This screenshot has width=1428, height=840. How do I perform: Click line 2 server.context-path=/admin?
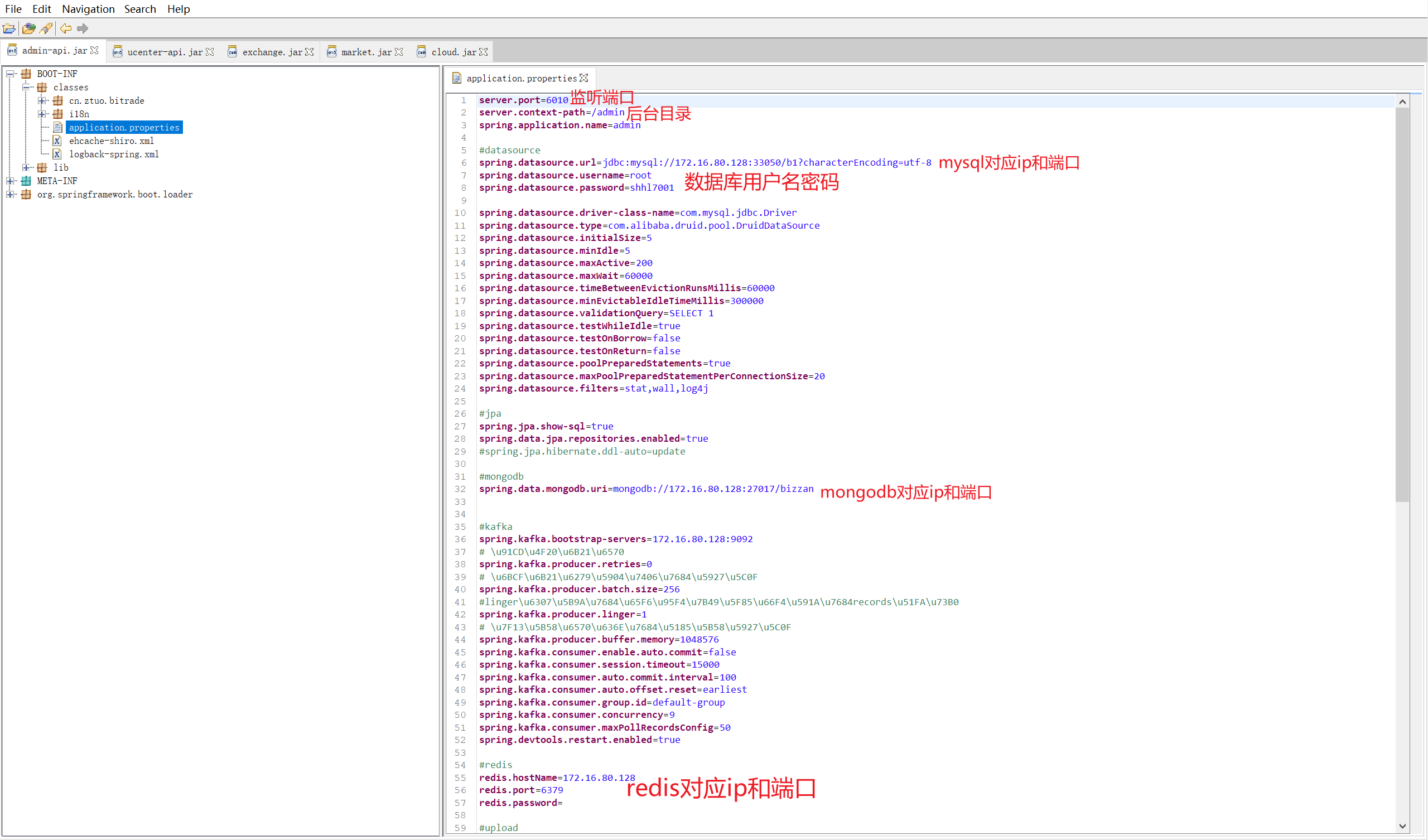coord(552,113)
